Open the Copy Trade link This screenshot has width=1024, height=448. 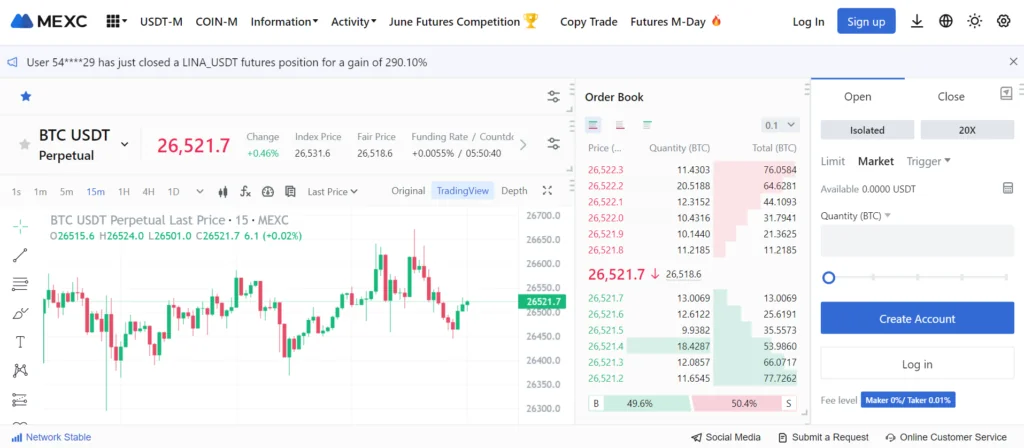(x=588, y=22)
